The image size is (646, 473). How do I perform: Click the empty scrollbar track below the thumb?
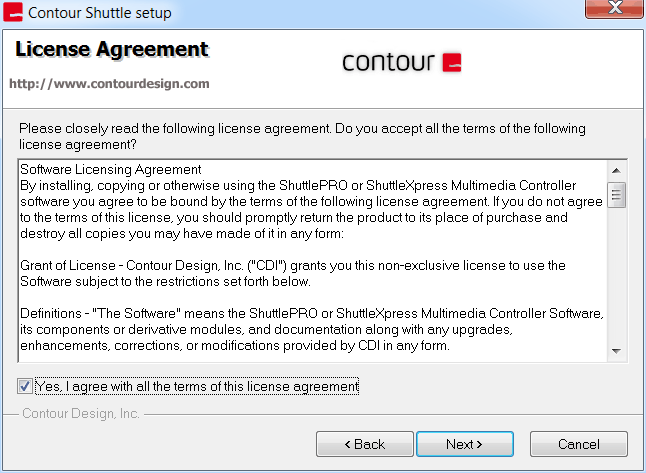click(616, 275)
